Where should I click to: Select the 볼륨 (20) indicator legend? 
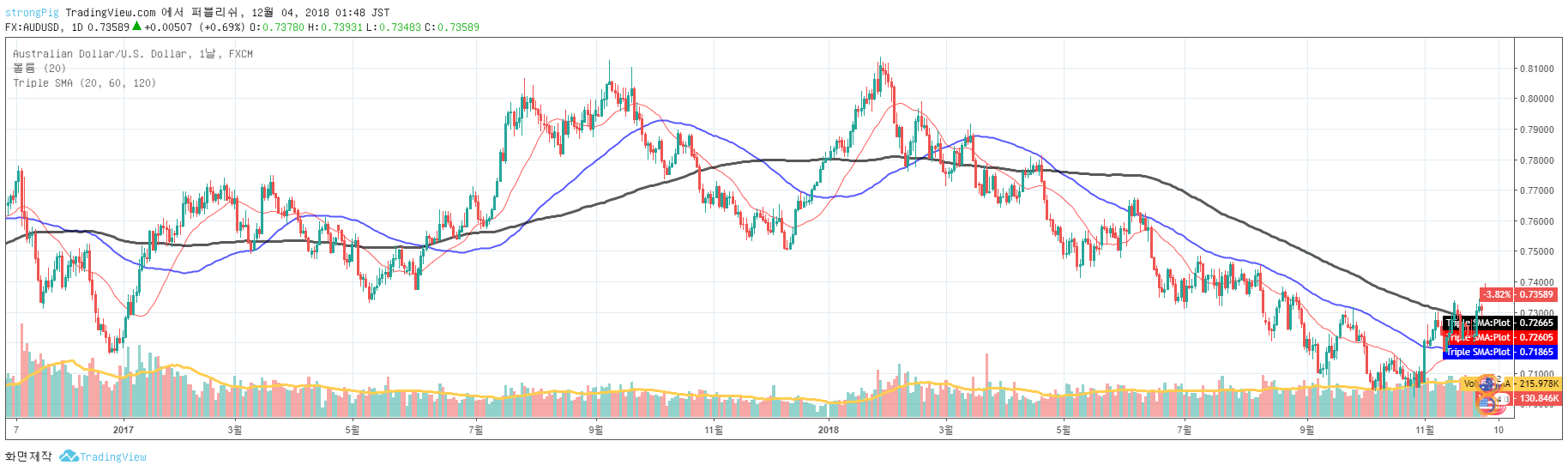39,69
